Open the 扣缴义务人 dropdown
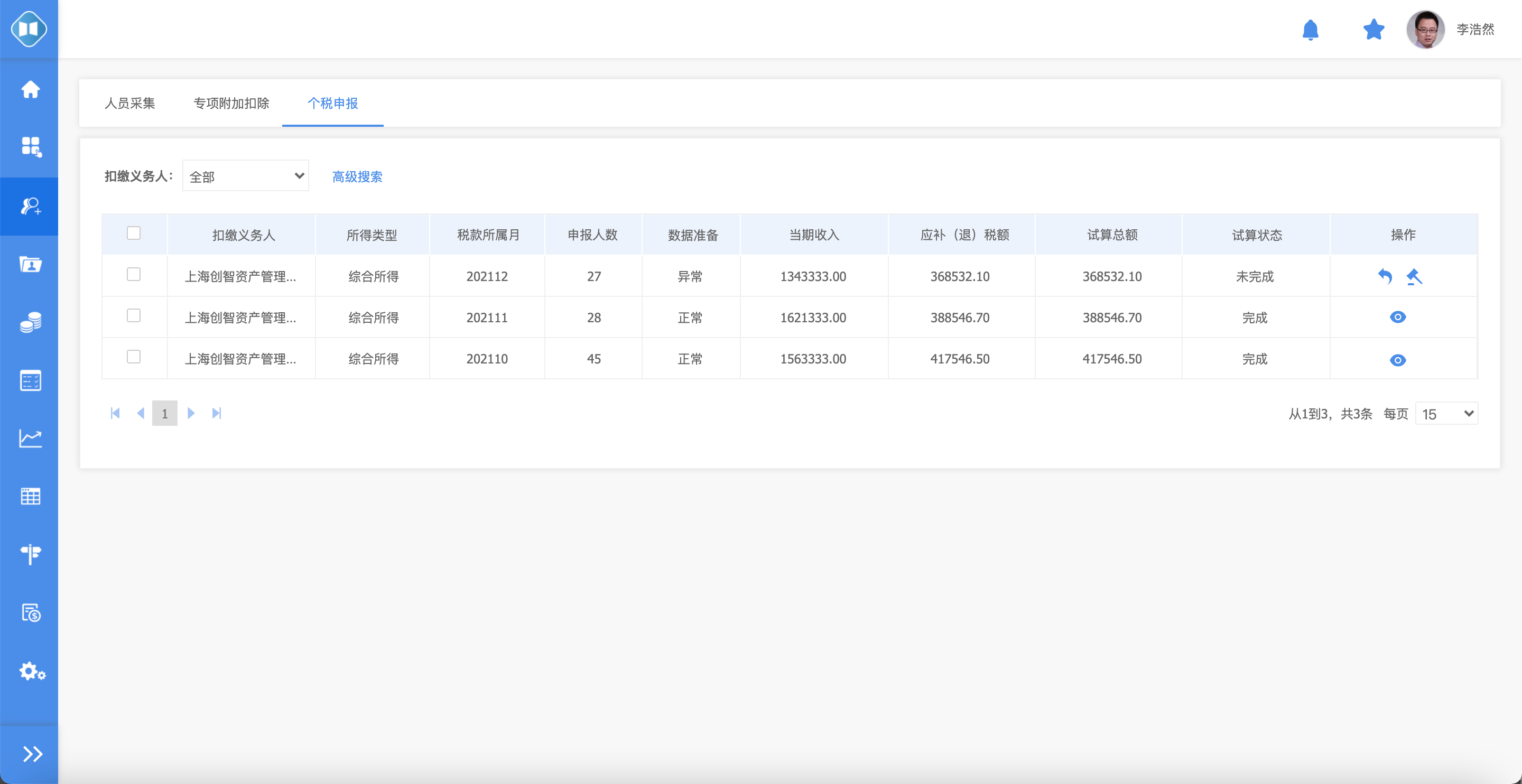 (245, 176)
